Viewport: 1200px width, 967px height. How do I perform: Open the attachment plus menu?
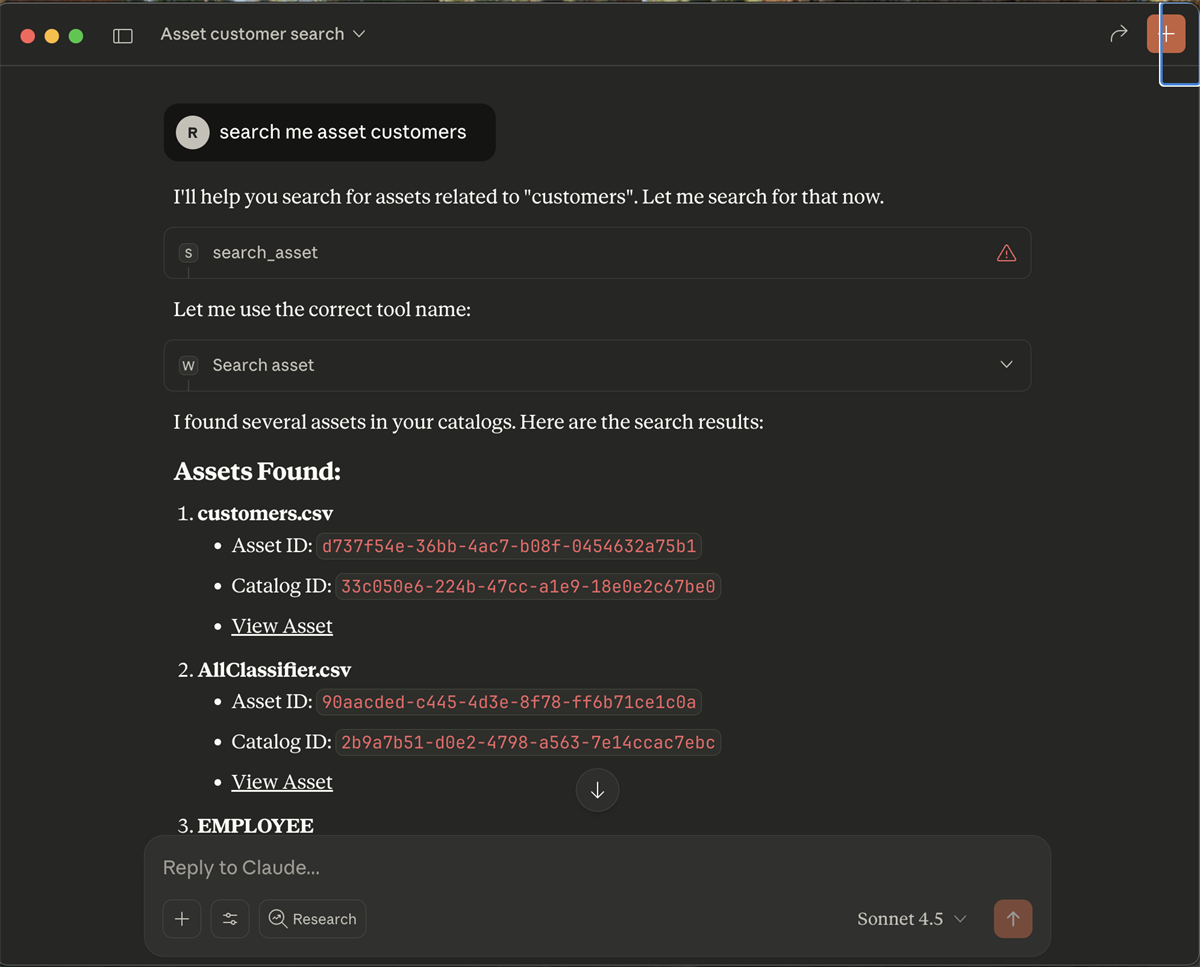pos(182,919)
